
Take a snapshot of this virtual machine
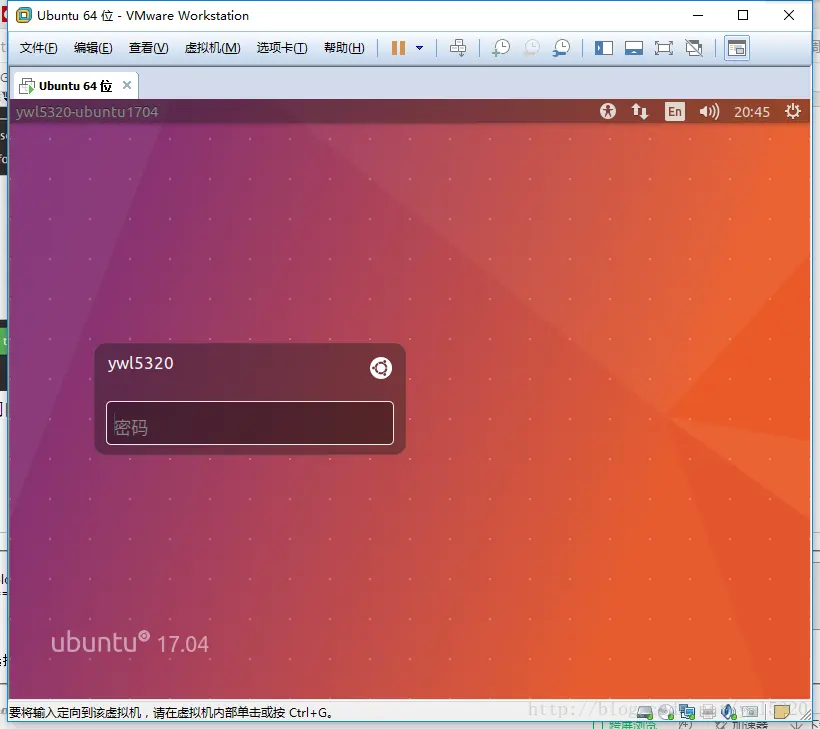(501, 48)
